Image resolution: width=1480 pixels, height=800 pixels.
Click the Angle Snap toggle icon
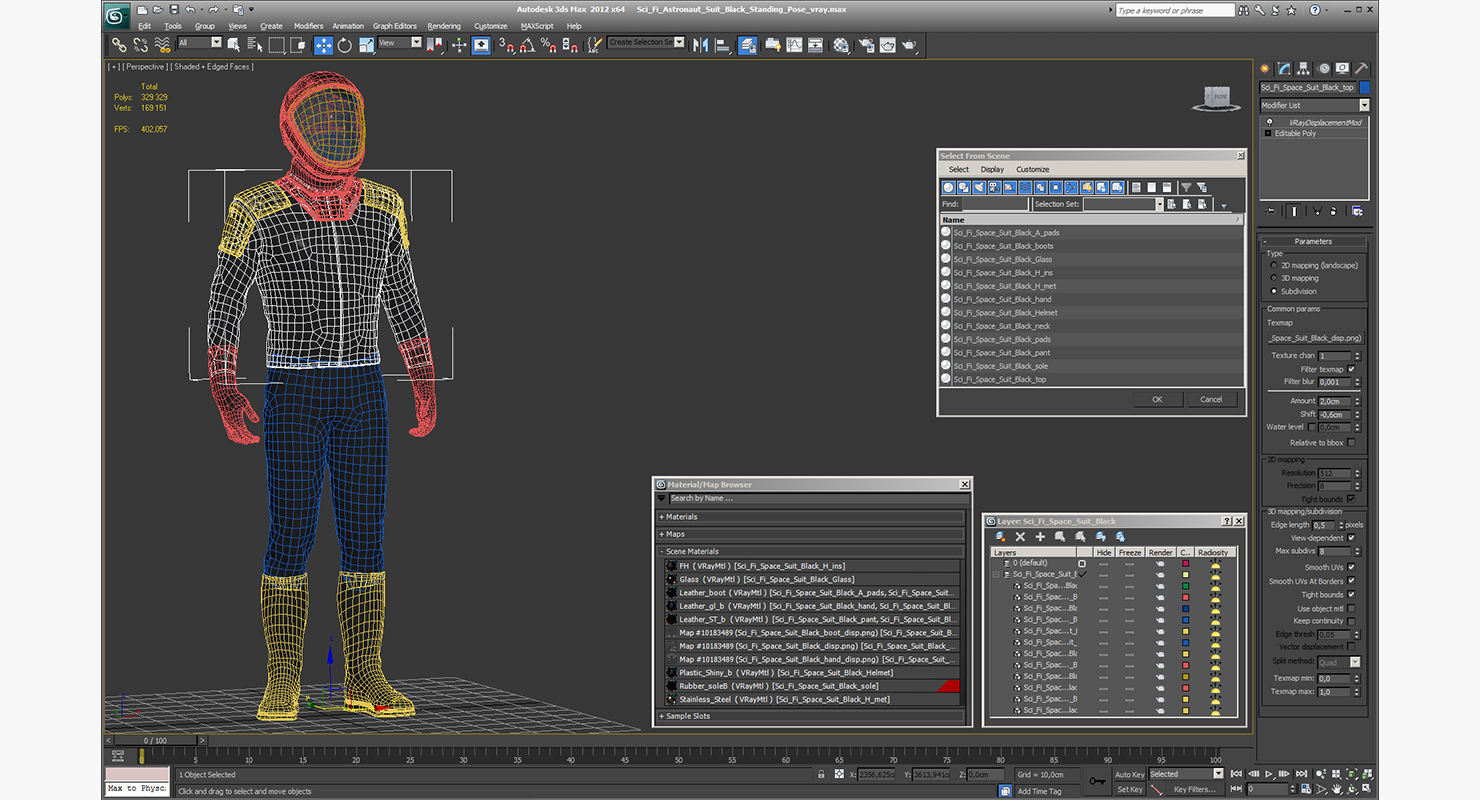(x=527, y=45)
